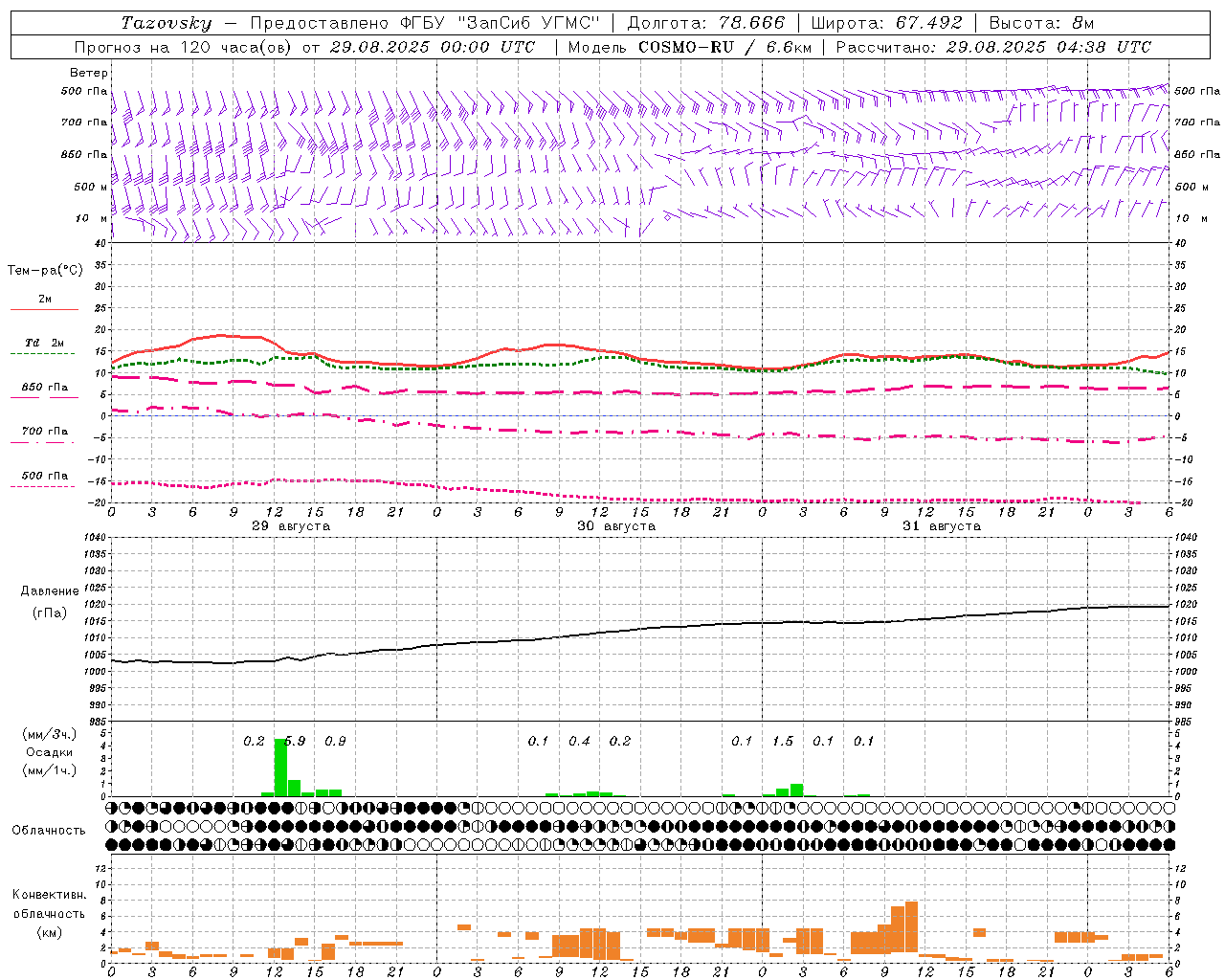The width and height of the screenshot is (1225, 980).
Task: Click the forecast start time 29.08.2025 00:00 UTC
Action: 434,47
